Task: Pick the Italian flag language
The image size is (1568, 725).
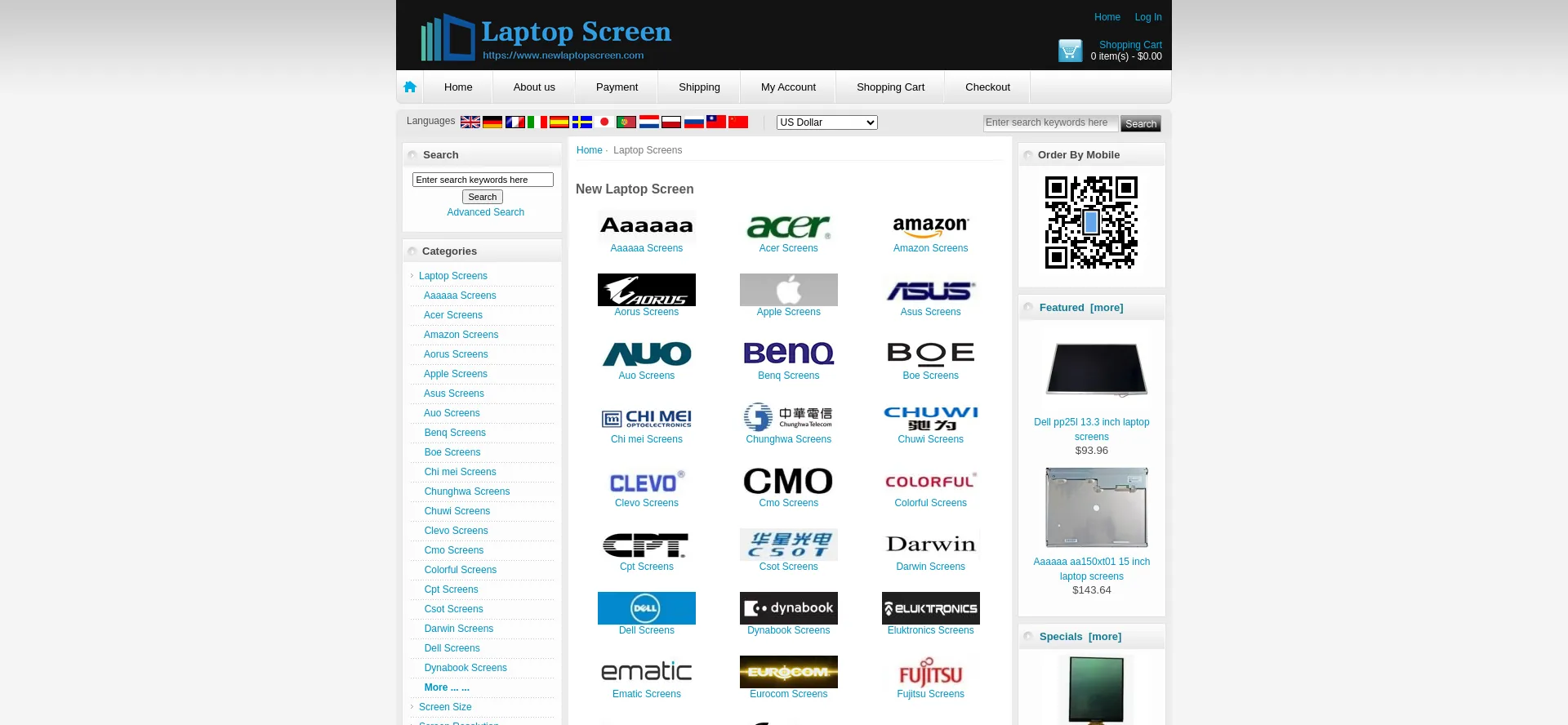Action: pyautogui.click(x=537, y=122)
